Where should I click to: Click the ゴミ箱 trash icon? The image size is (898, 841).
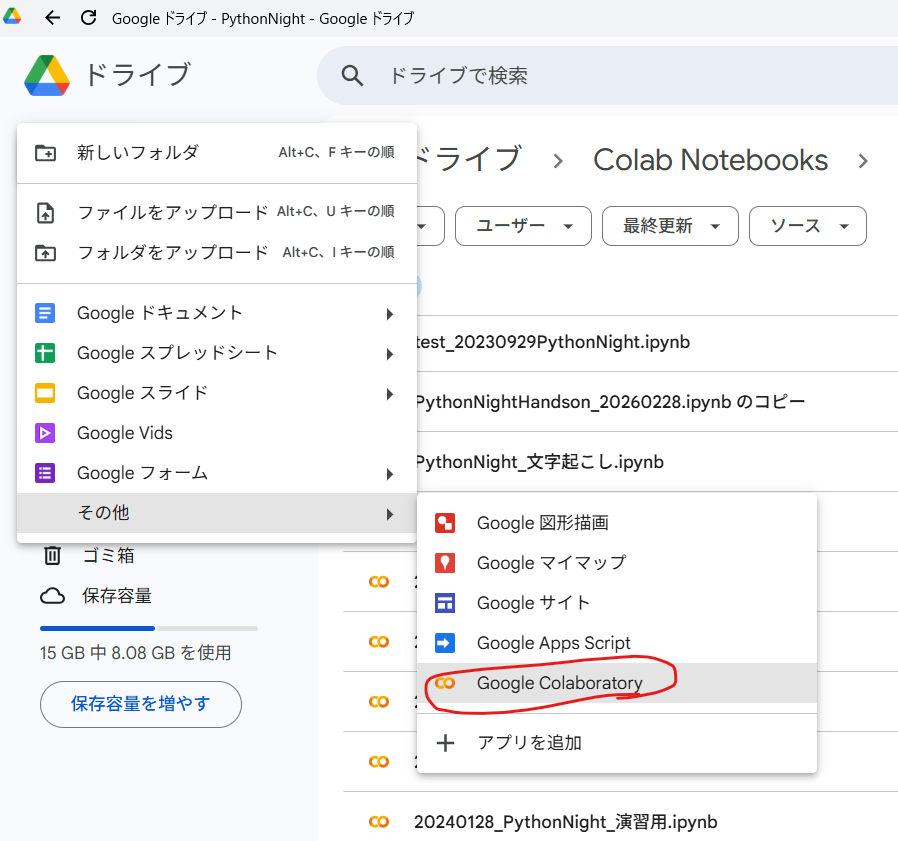[52, 555]
